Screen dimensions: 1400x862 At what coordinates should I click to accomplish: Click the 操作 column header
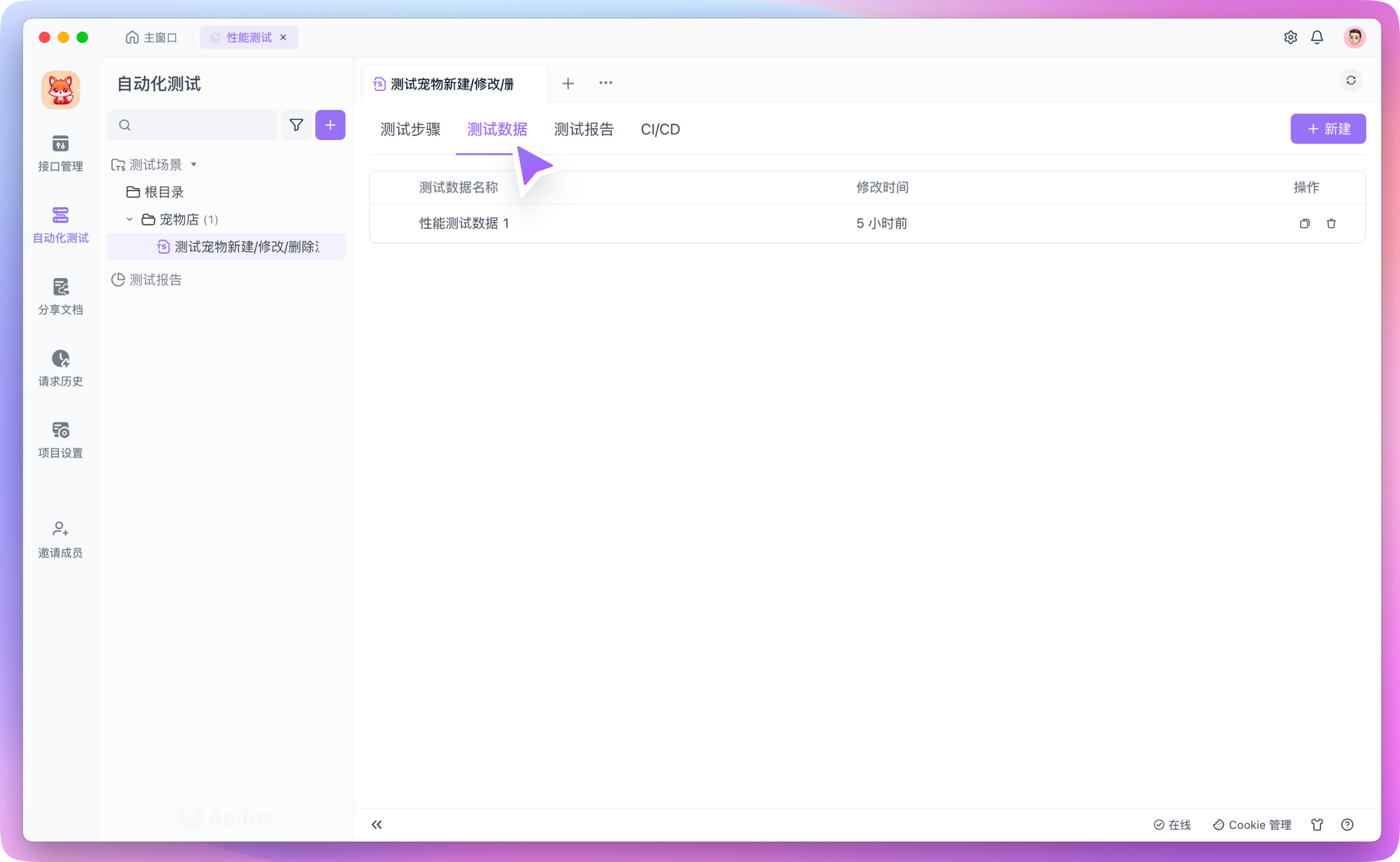click(1306, 188)
